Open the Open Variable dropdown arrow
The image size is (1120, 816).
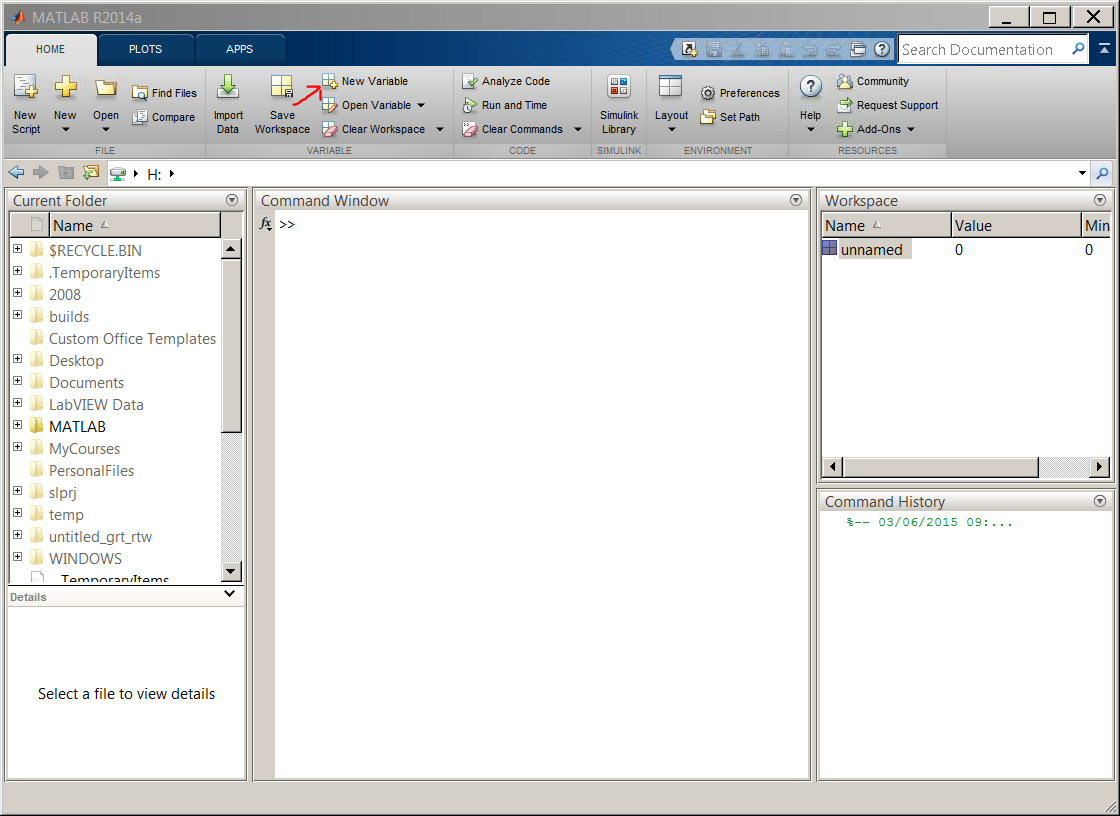tap(421, 106)
